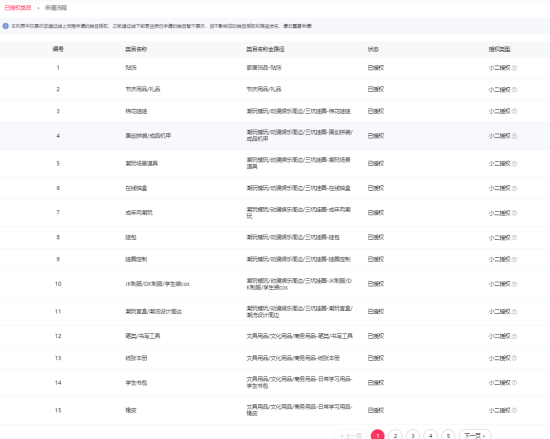
Task: Click help icon beside 小二授权 in row 12
Action: pos(514,336)
